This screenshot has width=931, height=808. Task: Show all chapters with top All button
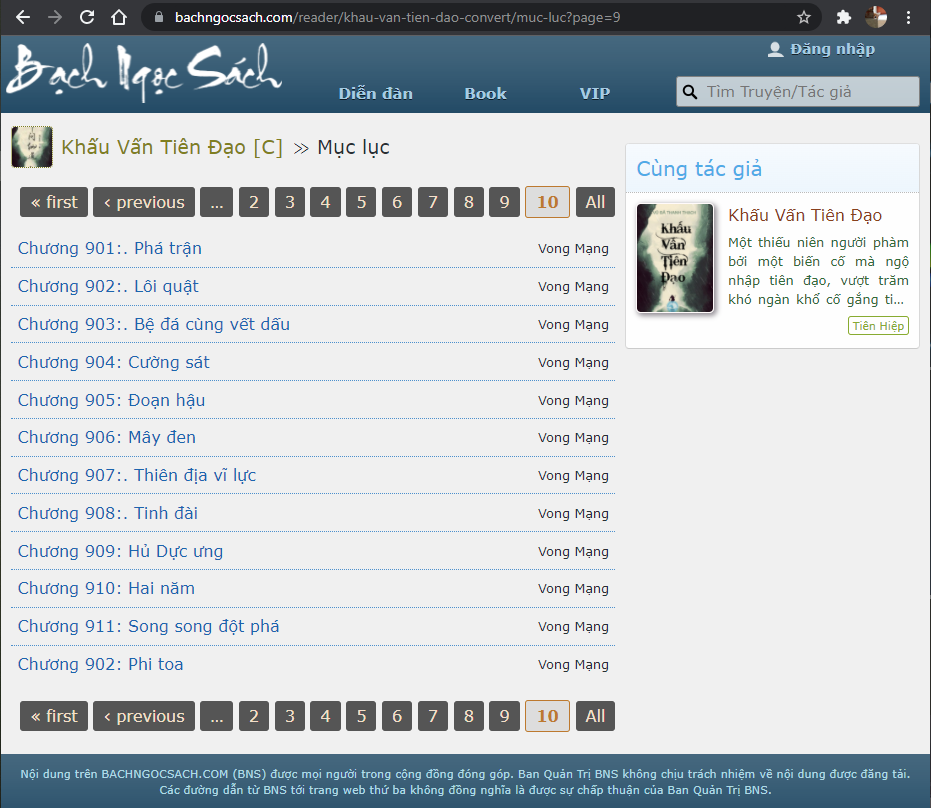click(595, 202)
